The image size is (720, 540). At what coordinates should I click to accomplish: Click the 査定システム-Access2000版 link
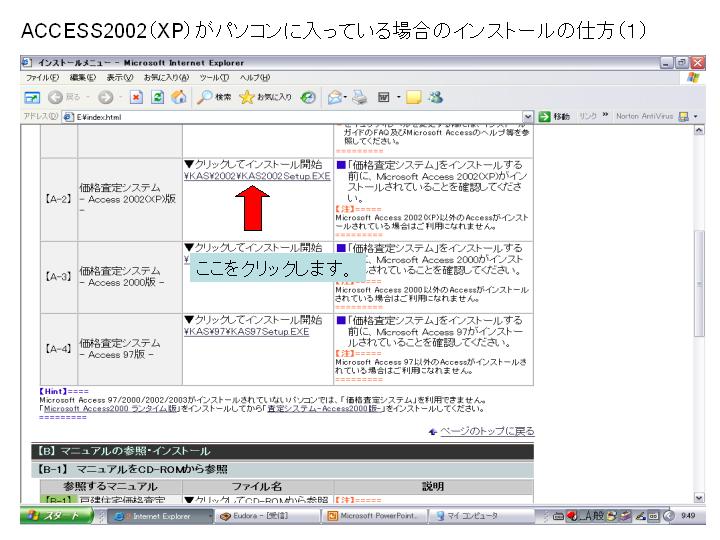325,409
